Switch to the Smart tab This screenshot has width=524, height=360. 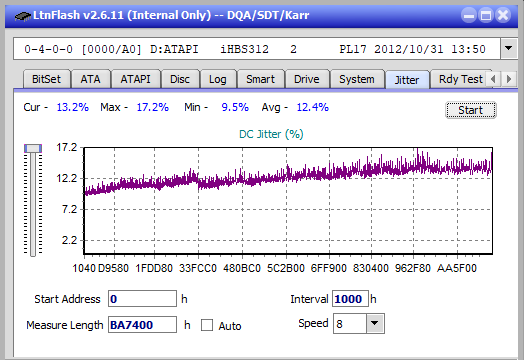coord(260,79)
